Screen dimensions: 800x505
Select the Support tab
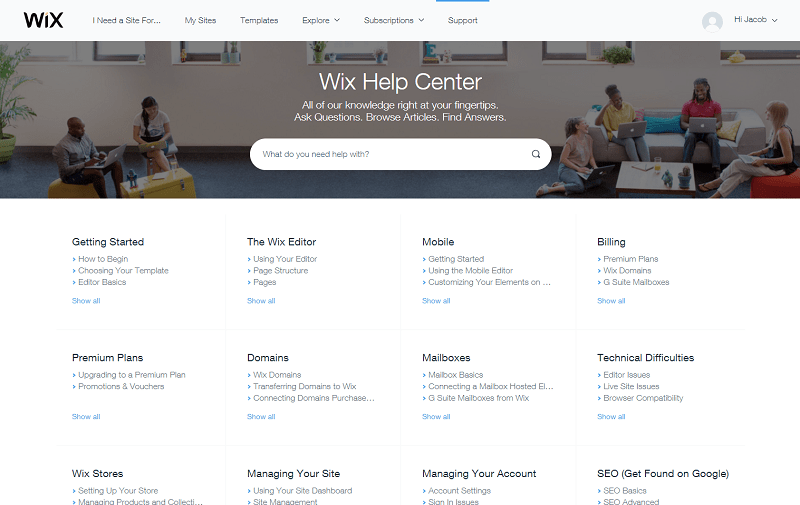pos(463,20)
